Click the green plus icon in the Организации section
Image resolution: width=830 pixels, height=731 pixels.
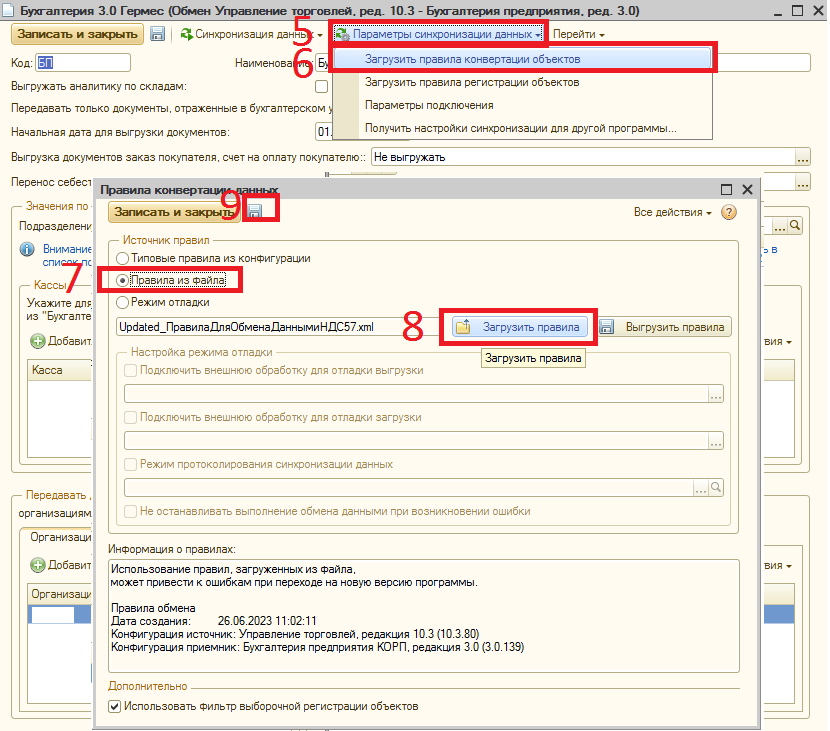(x=38, y=565)
